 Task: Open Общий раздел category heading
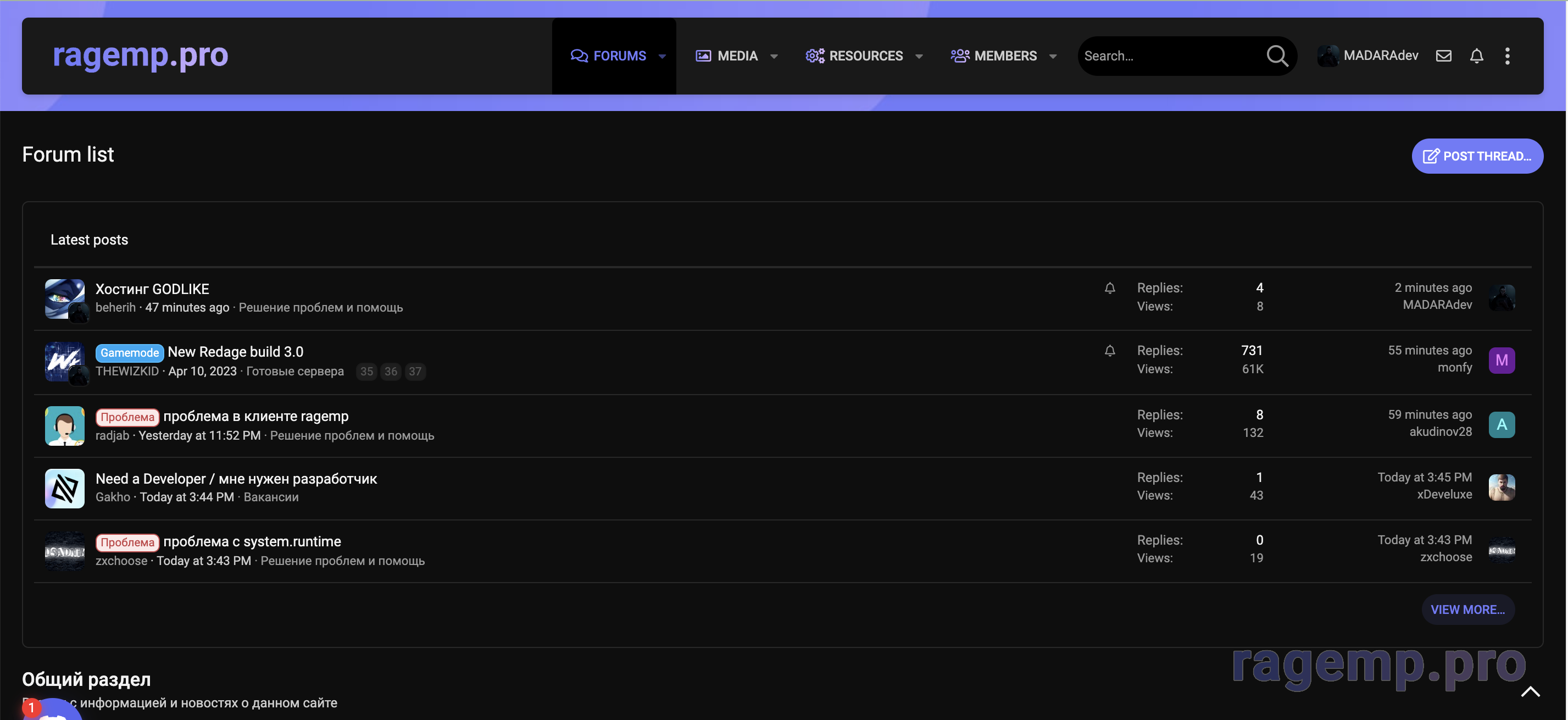86,680
